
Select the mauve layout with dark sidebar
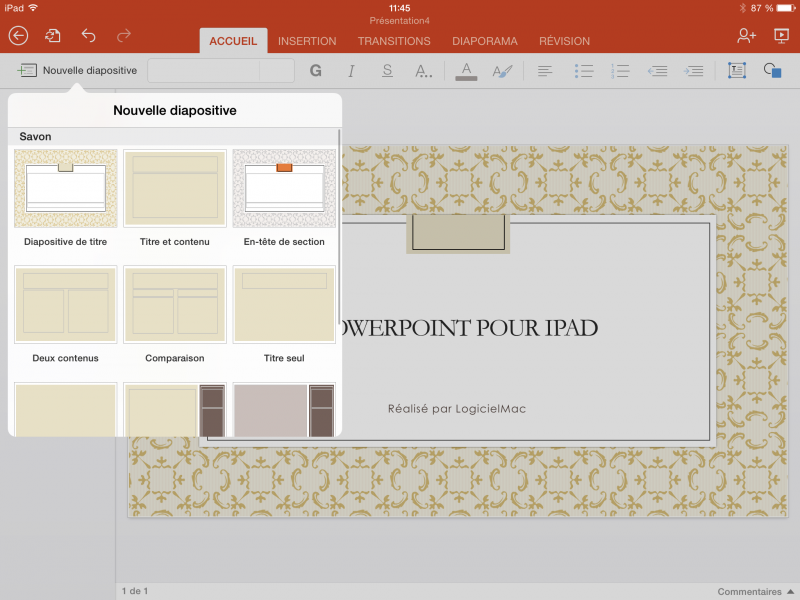pyautogui.click(x=284, y=409)
